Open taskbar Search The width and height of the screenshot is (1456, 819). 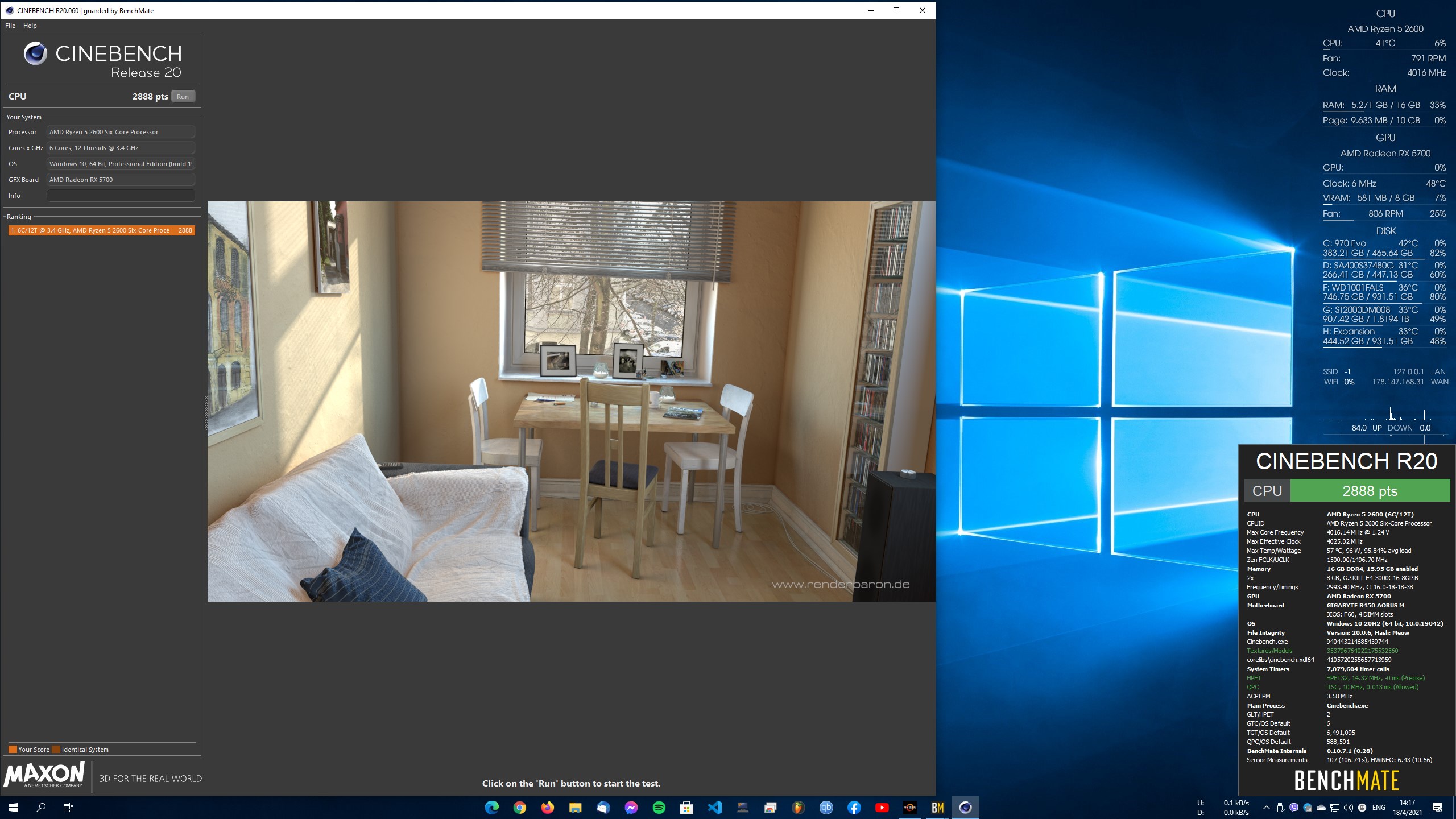coord(41,807)
